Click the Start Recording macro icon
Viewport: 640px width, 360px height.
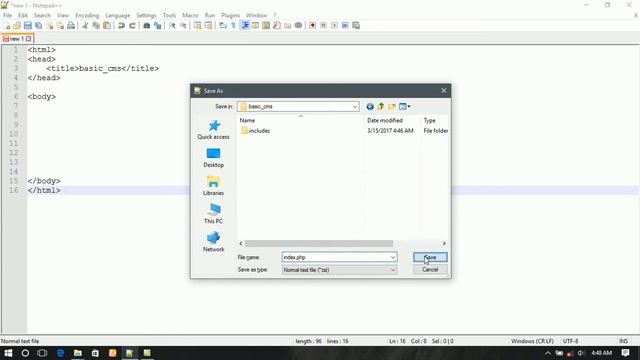[312, 25]
